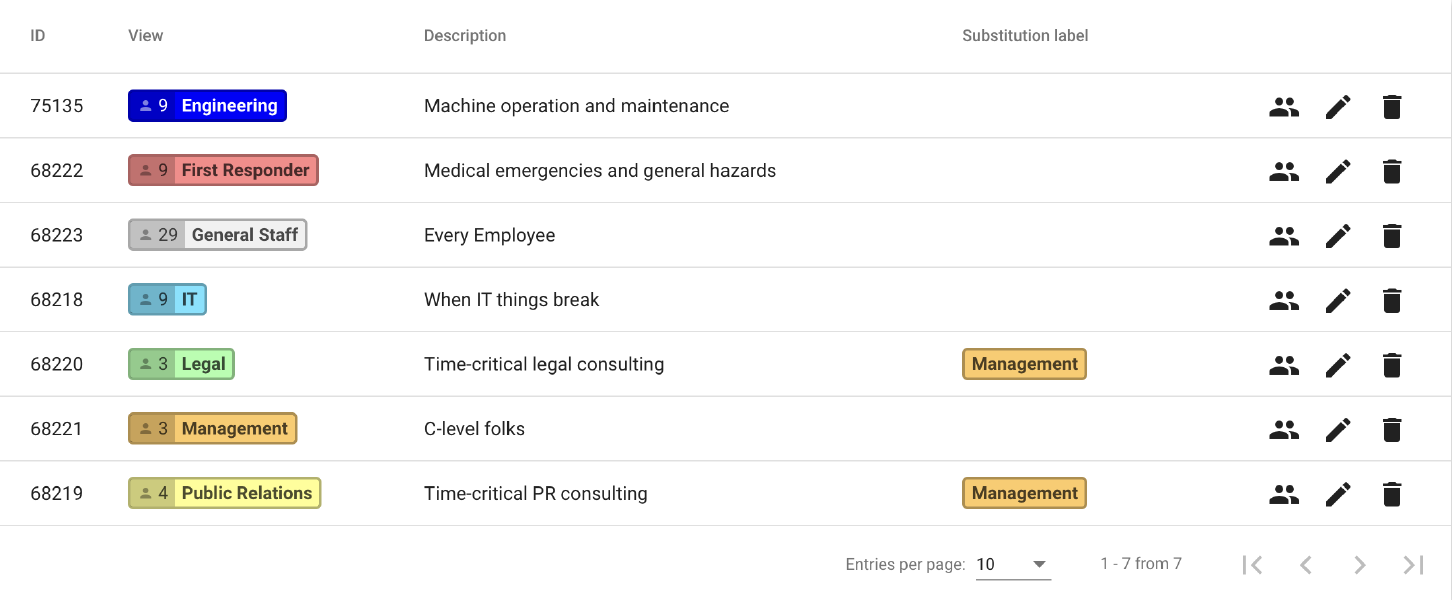The width and height of the screenshot is (1452, 600).
Task: Click the Management substitution label in Legal row
Action: (x=1024, y=364)
